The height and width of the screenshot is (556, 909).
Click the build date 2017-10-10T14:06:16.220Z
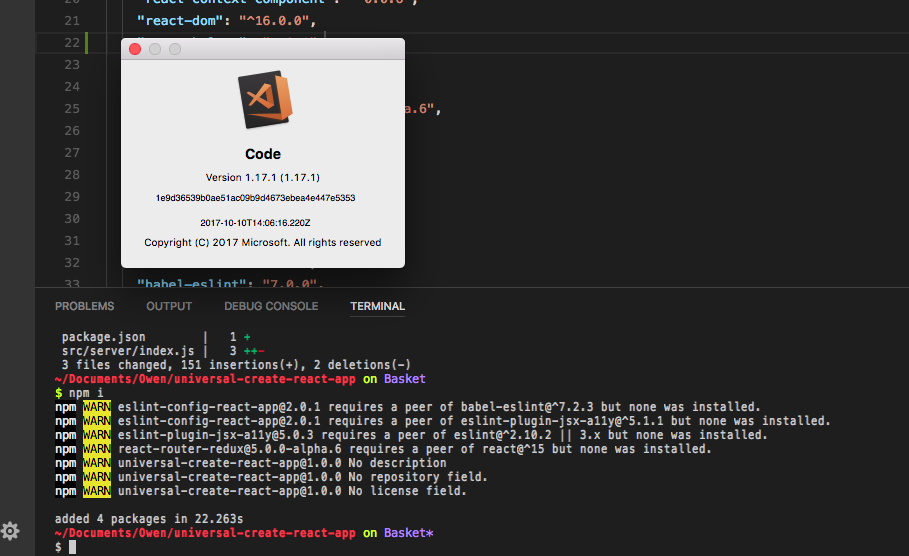[x=256, y=223]
